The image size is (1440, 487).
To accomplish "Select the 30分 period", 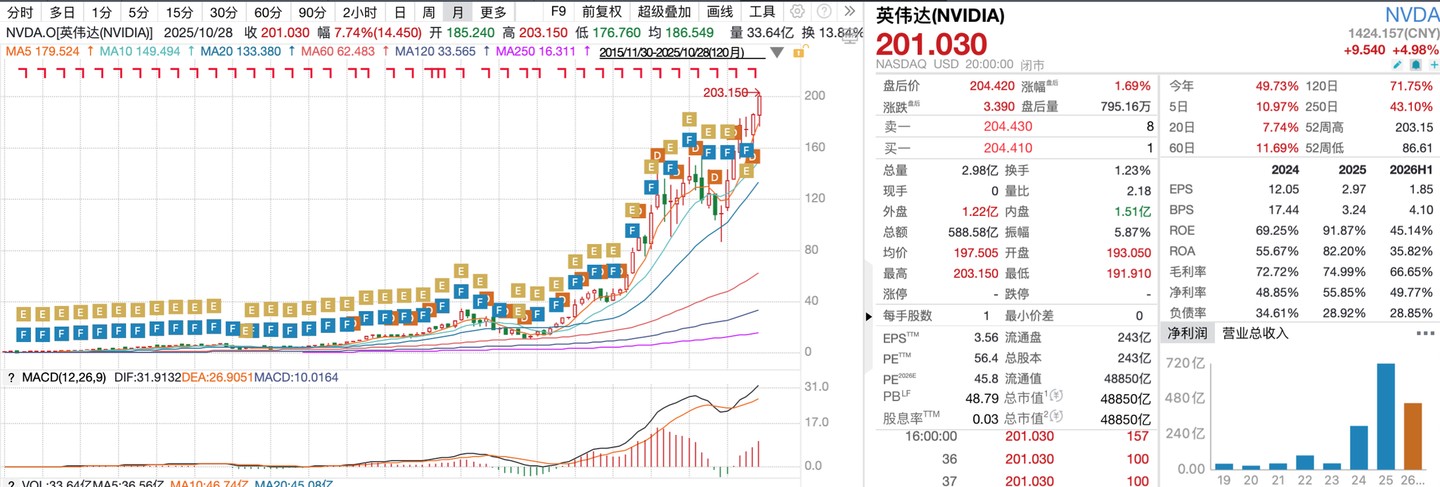I will (223, 13).
